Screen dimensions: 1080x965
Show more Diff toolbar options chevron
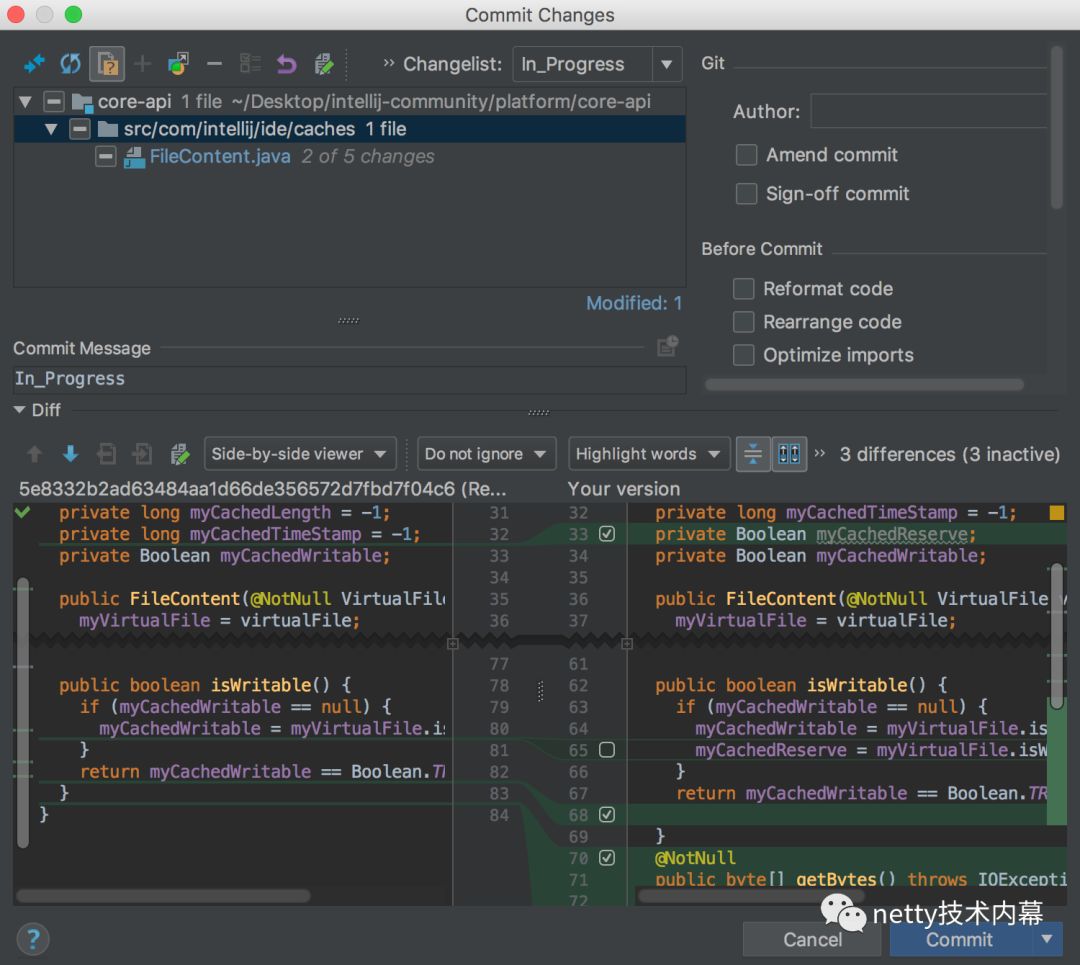[820, 453]
